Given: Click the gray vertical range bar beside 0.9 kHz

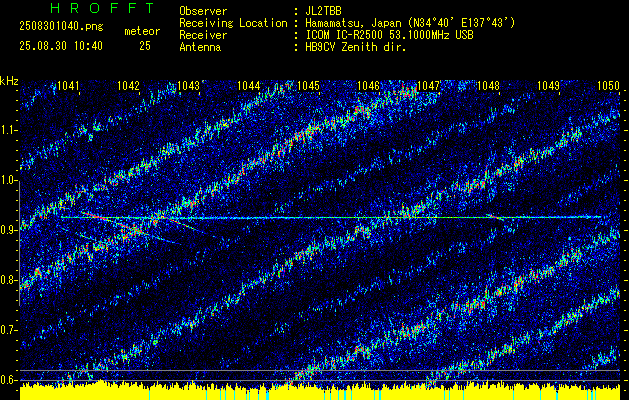Looking at the screenshot, I should click(x=19, y=244).
